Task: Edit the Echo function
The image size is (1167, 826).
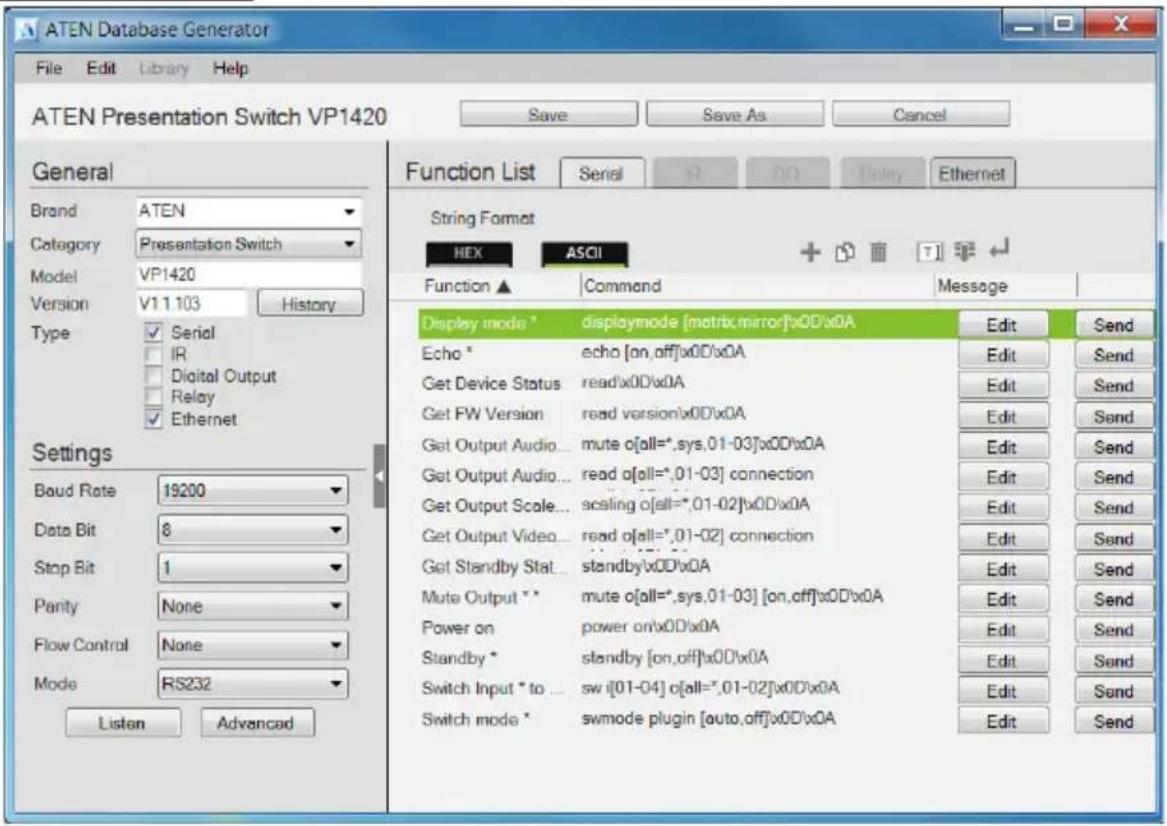Action: 1003,355
